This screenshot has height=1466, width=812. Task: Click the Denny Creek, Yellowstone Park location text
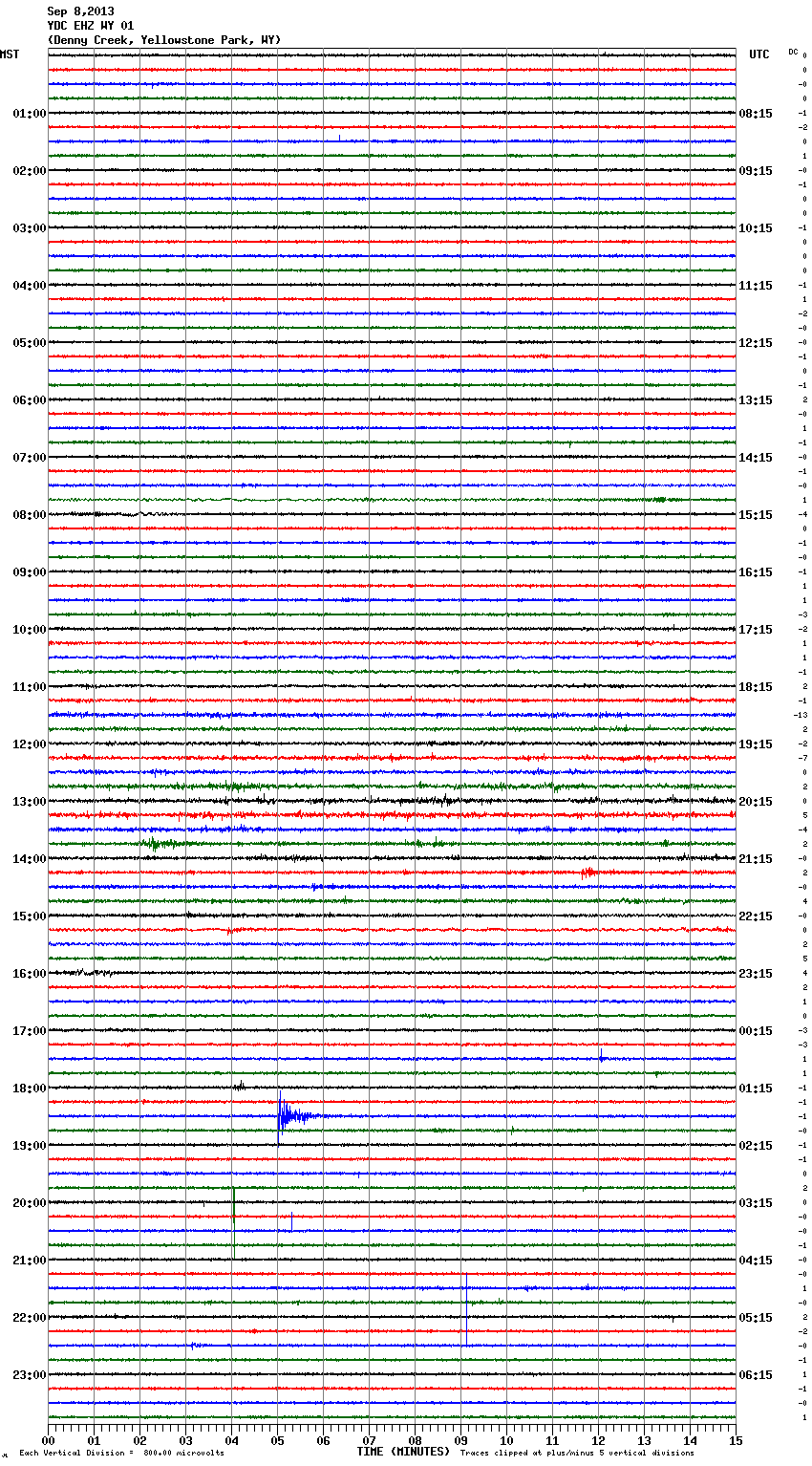(163, 40)
